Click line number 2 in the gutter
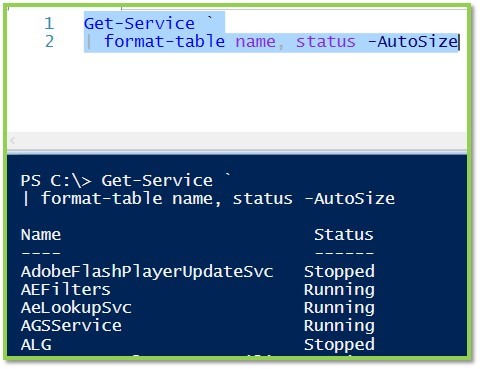The image size is (480, 369). tap(49, 42)
